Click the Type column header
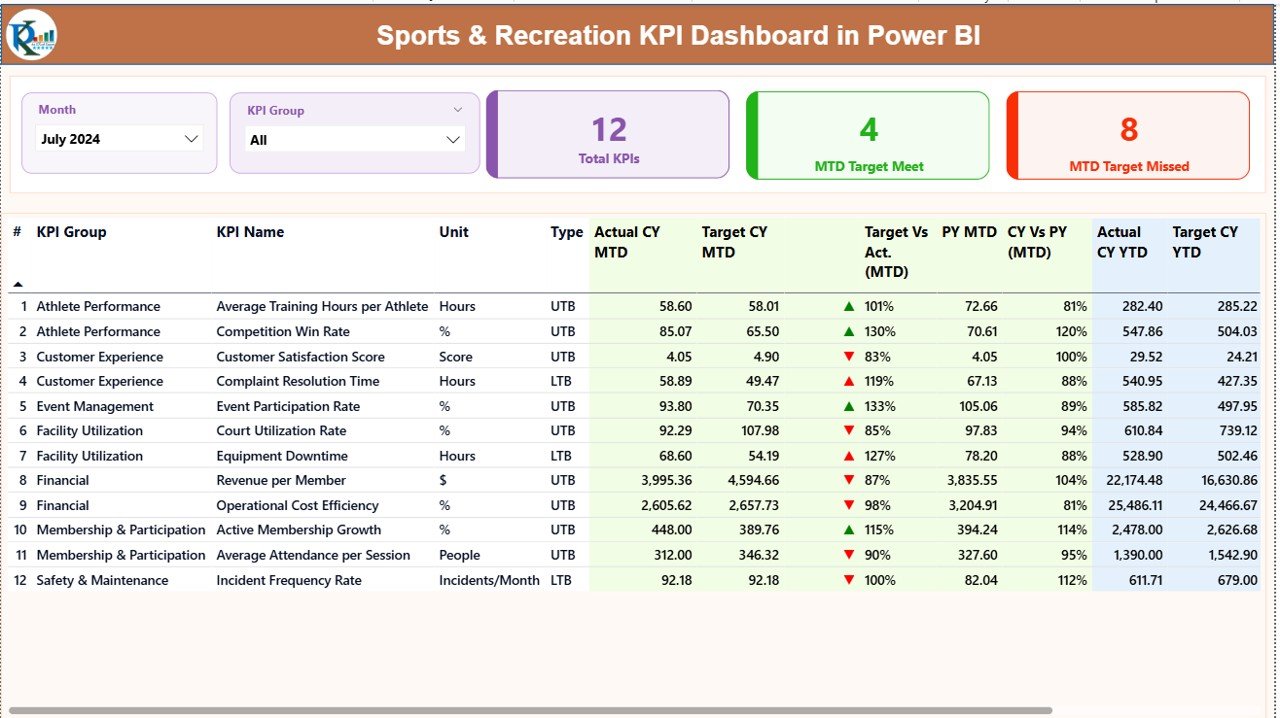The height and width of the screenshot is (718, 1280). [x=566, y=232]
